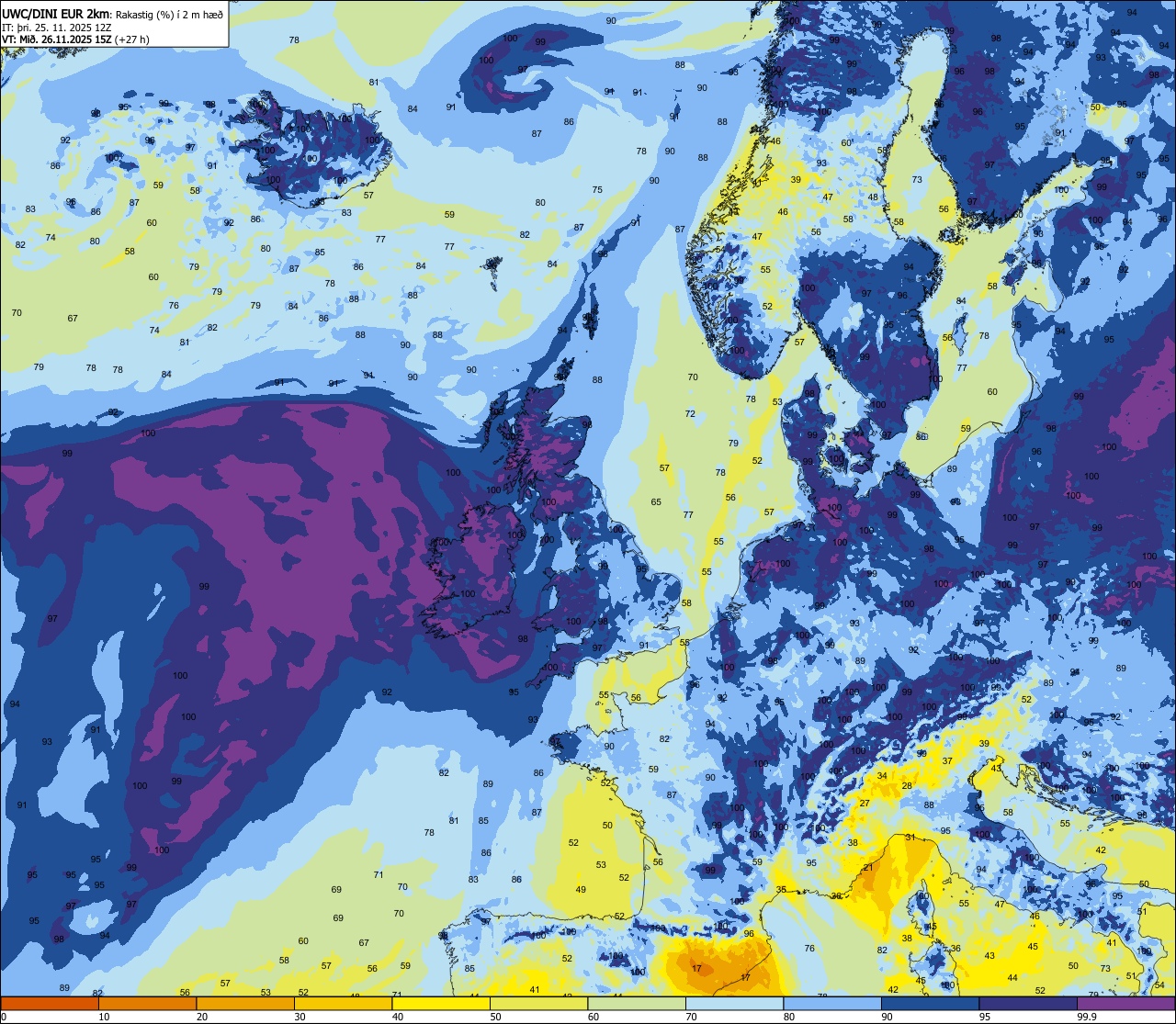1176x1024 pixels.
Task: Click the 80–90 medium blue legend swatch
Action: [x=832, y=1003]
